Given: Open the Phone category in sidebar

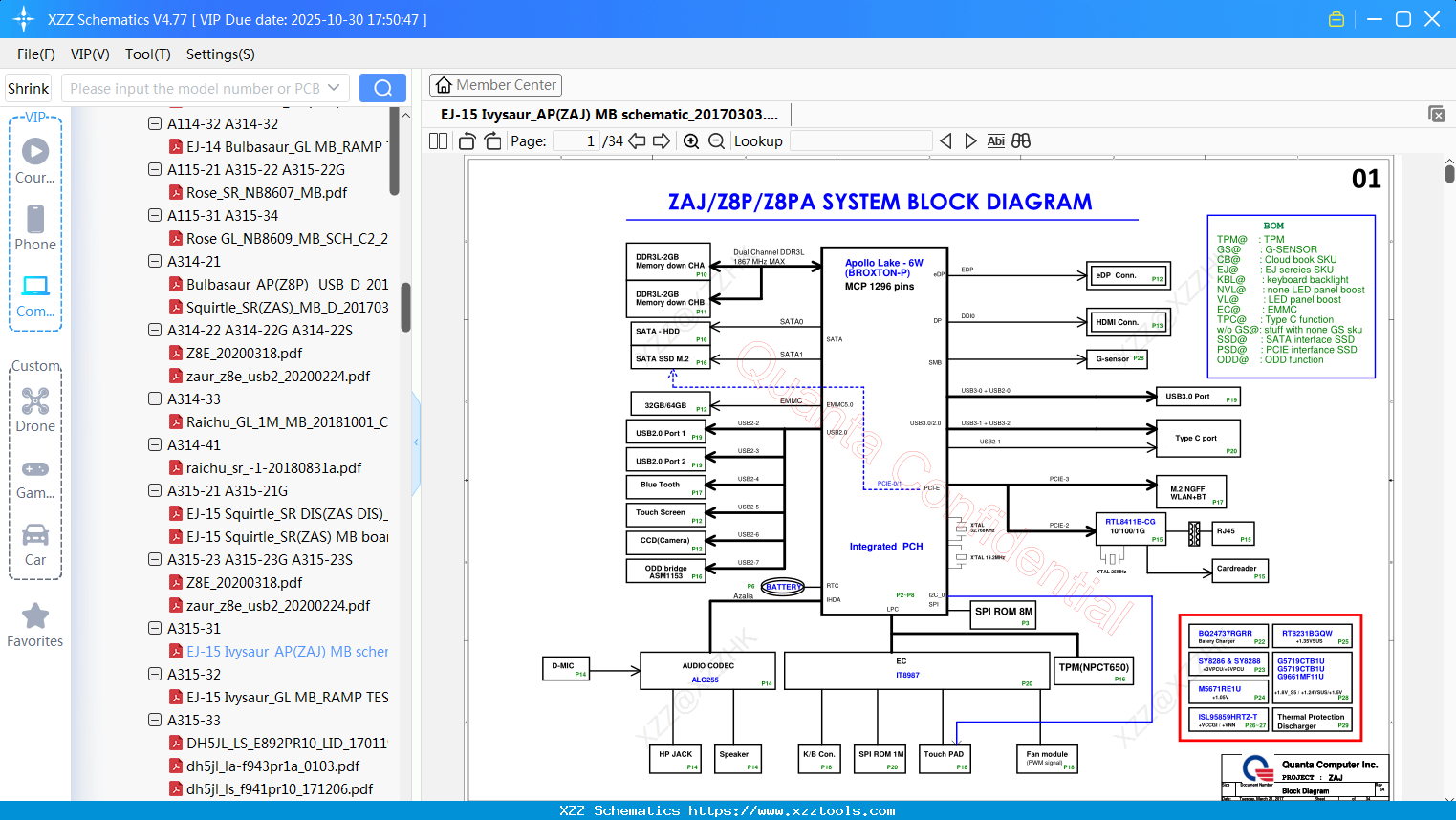Looking at the screenshot, I should pos(35,228).
